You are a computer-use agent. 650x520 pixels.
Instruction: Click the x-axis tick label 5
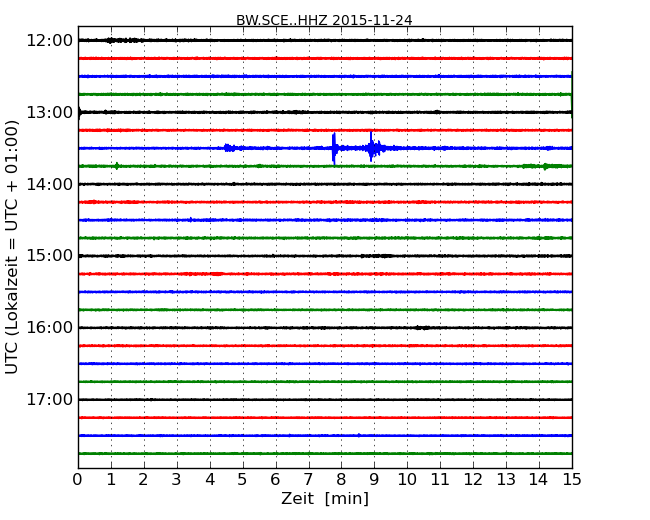coord(243,479)
